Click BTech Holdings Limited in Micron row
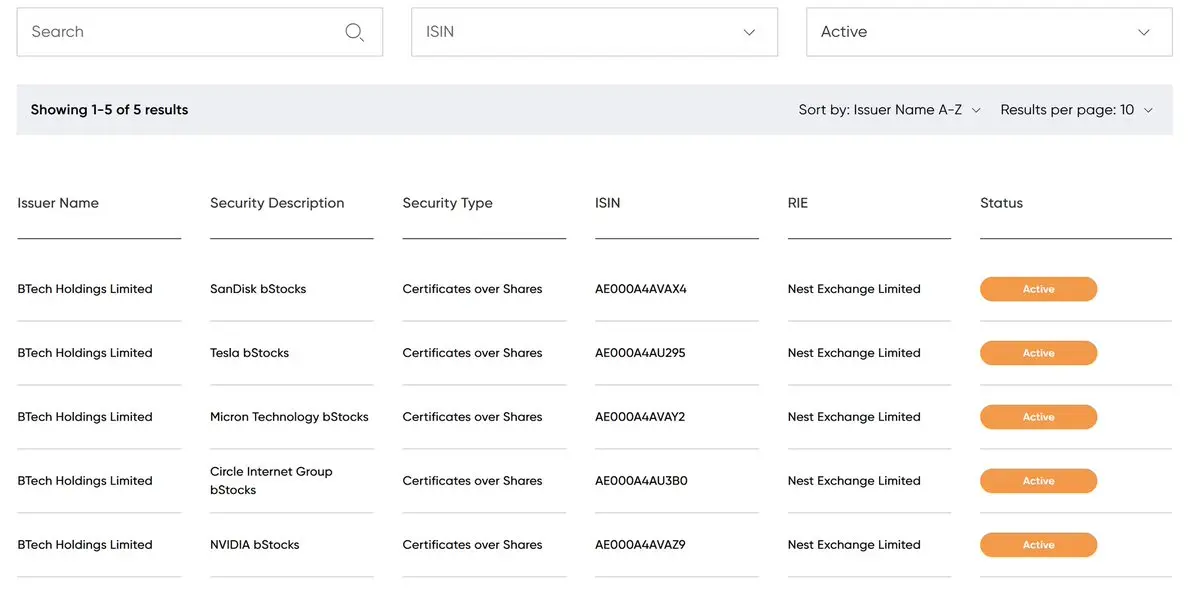The image size is (1200, 607). [x=85, y=417]
